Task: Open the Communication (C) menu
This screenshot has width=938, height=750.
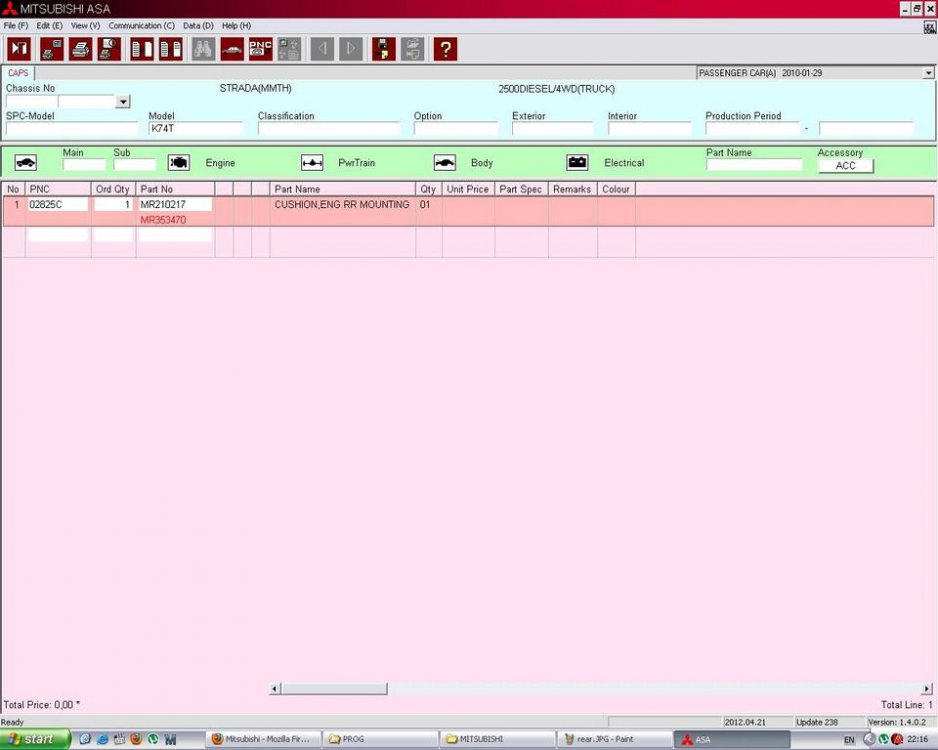Action: point(142,26)
